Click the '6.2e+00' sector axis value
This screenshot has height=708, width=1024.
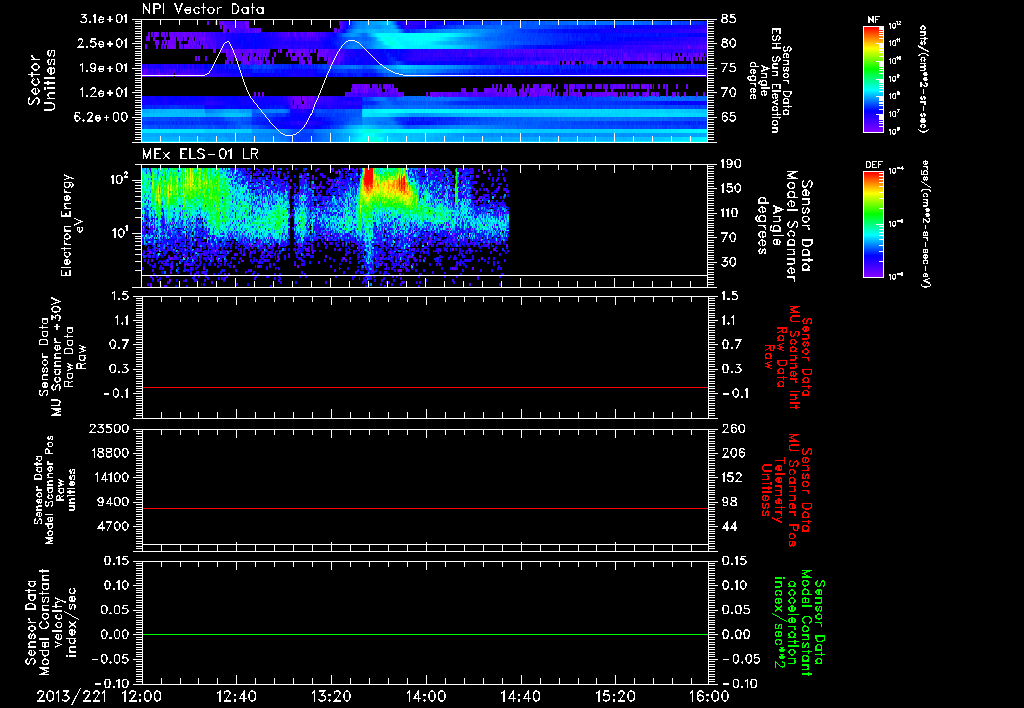tap(103, 117)
